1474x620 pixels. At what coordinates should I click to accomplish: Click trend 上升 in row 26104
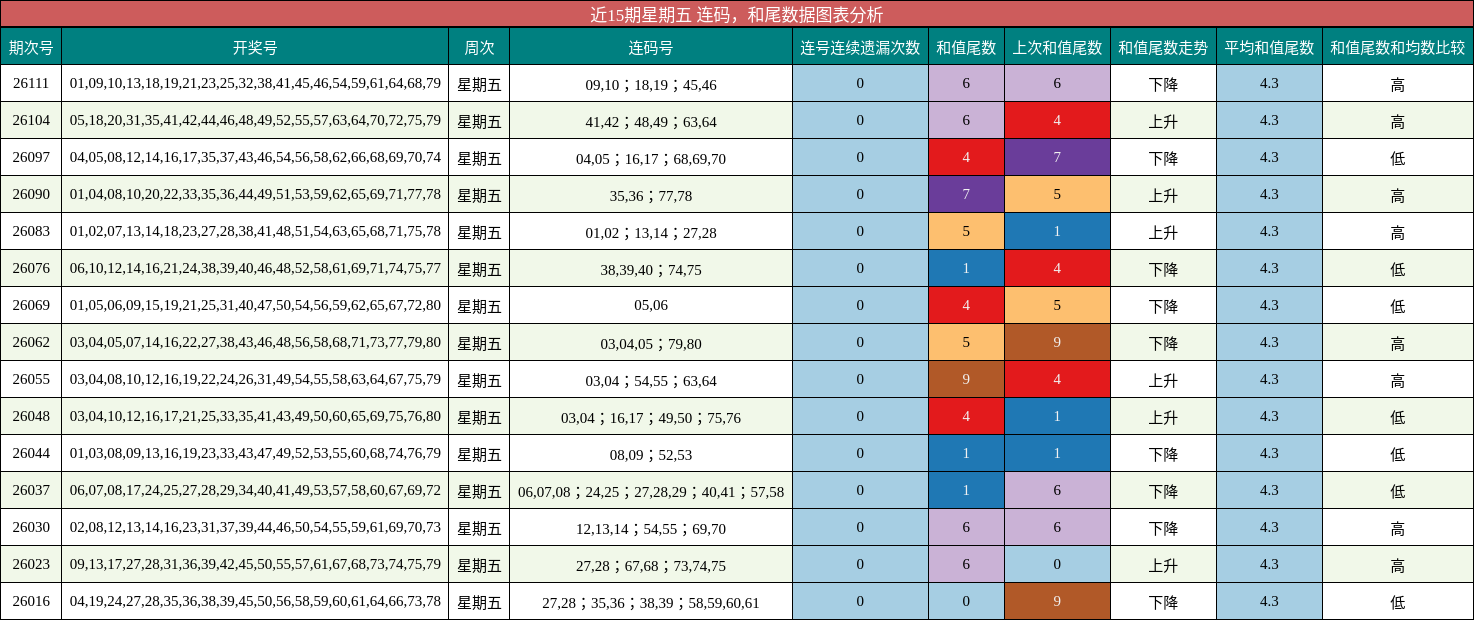pyautogui.click(x=1163, y=121)
